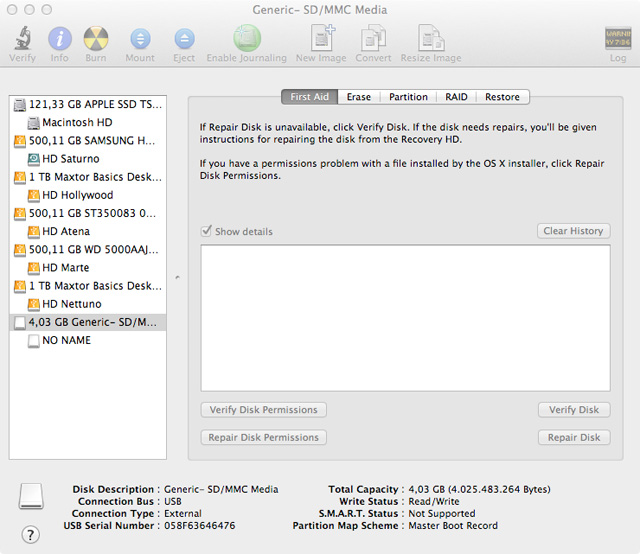This screenshot has width=640, height=554.
Task: Open the Log viewer icon
Action: pos(618,39)
